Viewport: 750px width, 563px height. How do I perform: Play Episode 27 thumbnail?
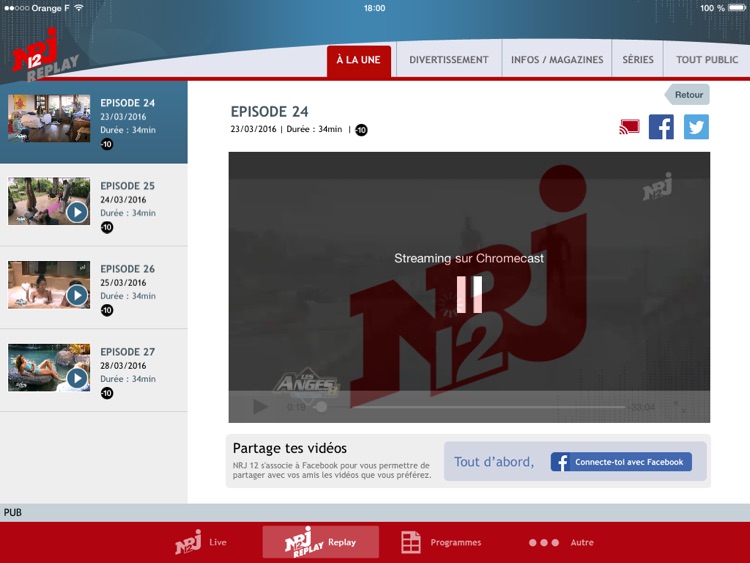click(x=49, y=367)
